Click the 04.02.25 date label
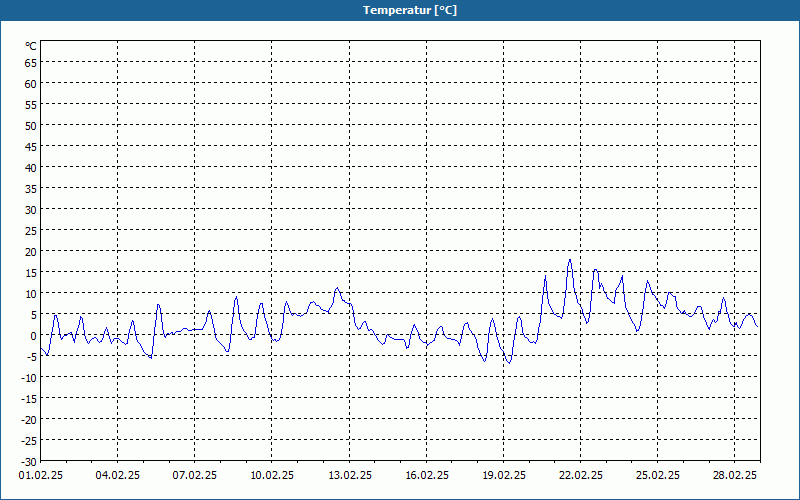The height and width of the screenshot is (500, 800). click(118, 476)
